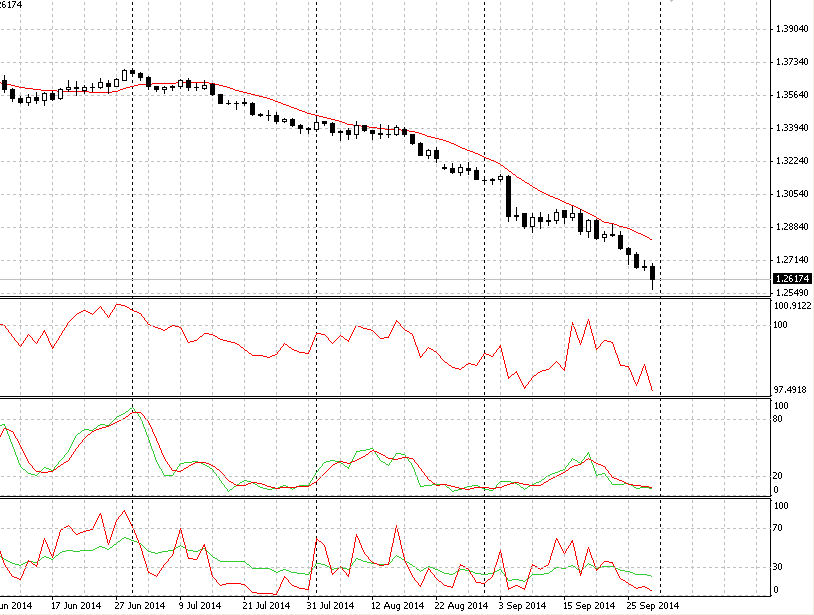Click the 21 Jul 2014 date label

coord(266,606)
